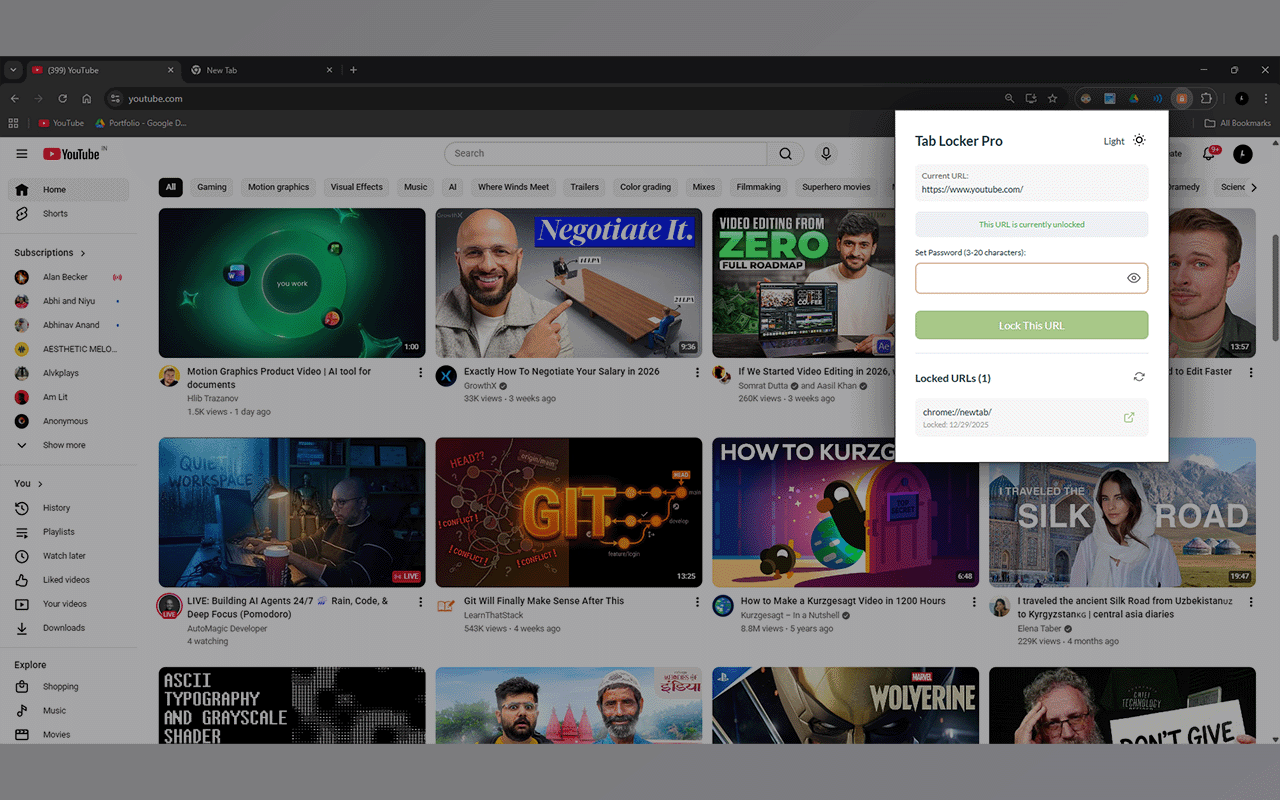
Task: Click the YouTube logo
Action: [x=71, y=154]
